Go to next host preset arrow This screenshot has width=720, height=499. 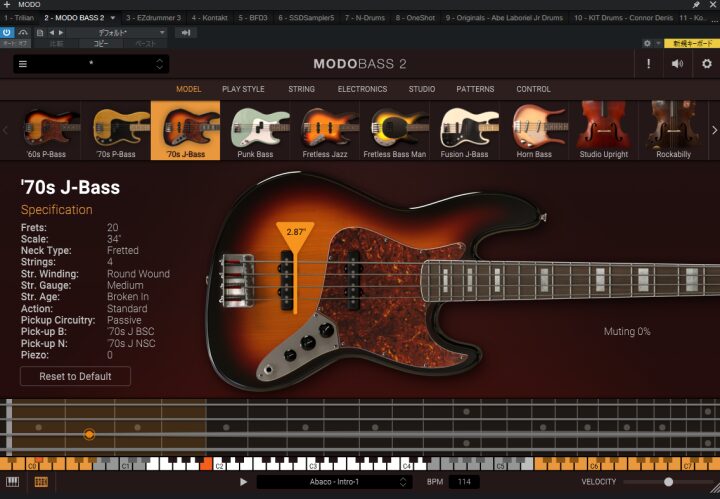click(x=61, y=33)
